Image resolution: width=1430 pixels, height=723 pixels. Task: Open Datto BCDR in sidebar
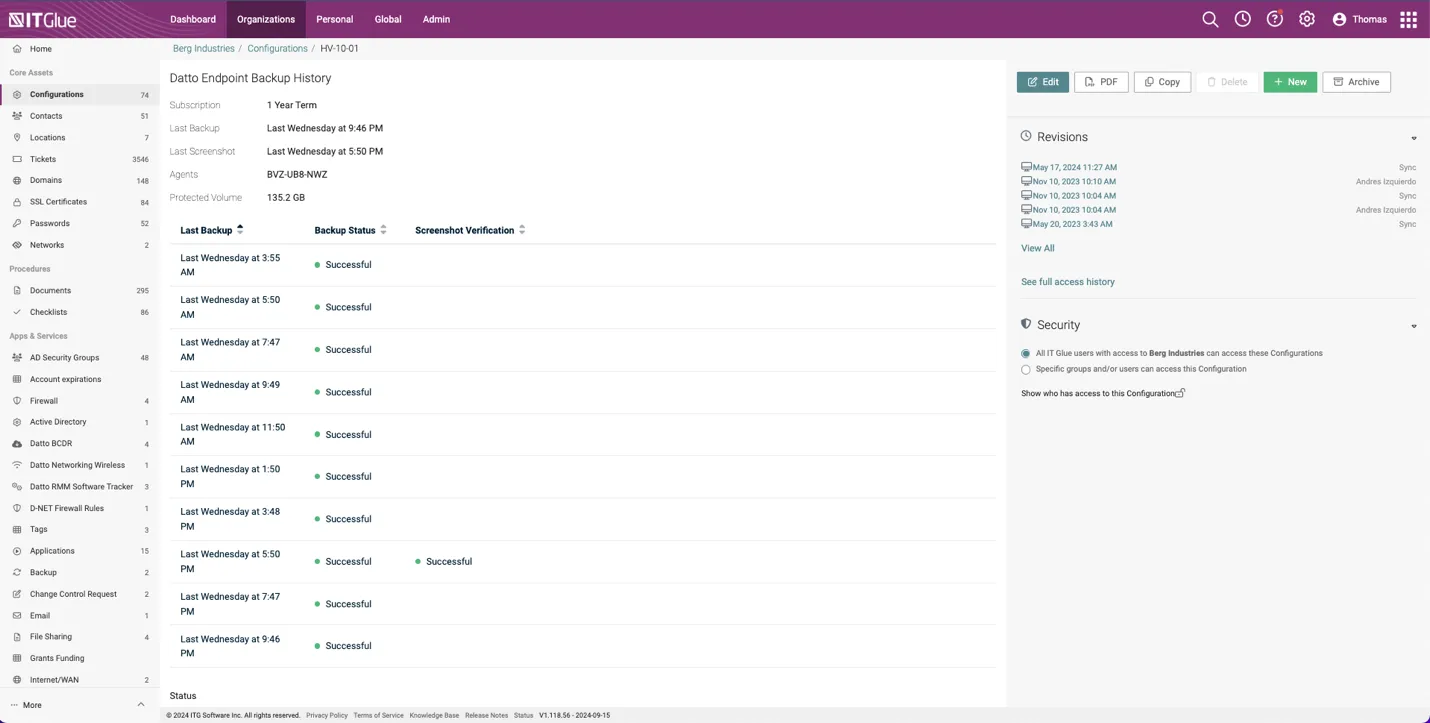click(x=51, y=443)
